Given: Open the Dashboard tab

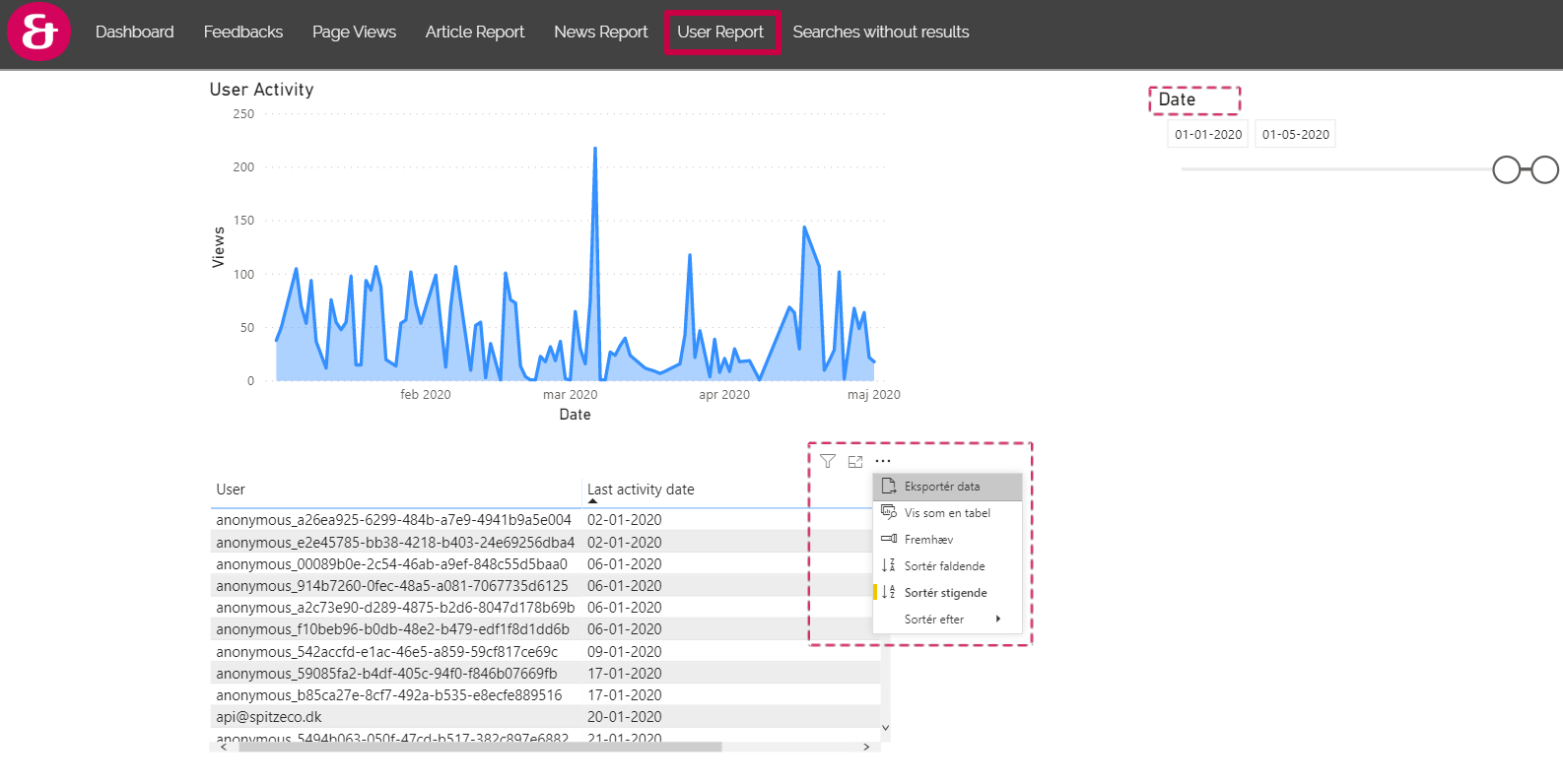Looking at the screenshot, I should pos(135,32).
